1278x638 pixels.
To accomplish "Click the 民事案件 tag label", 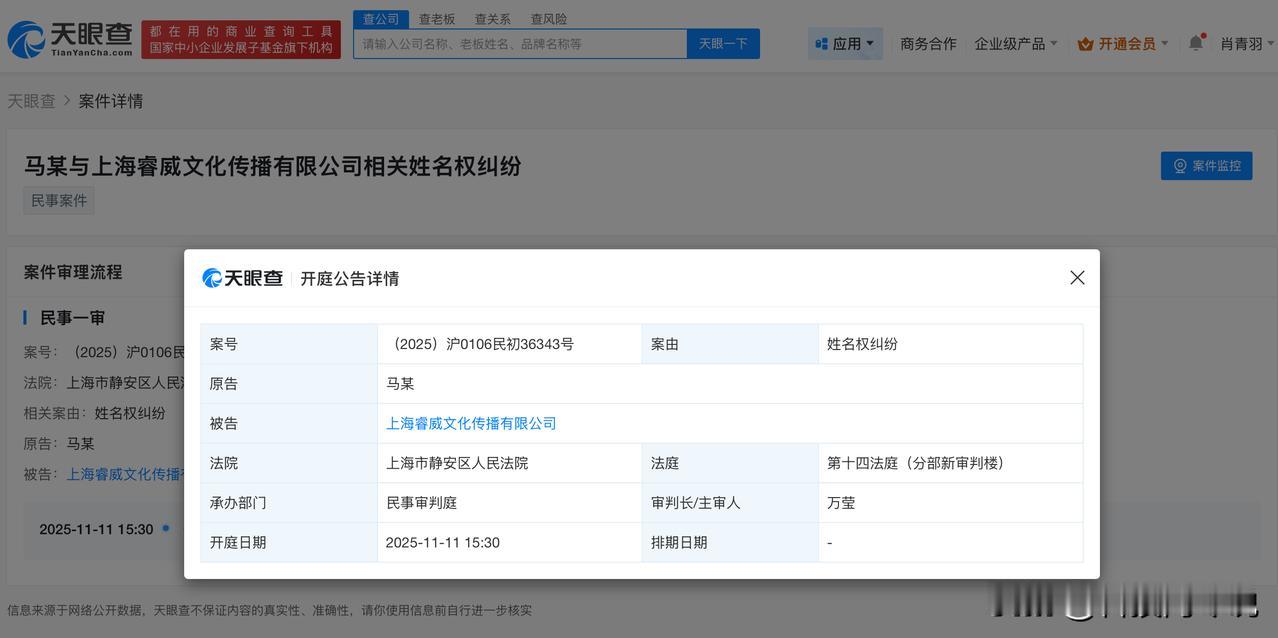I will click(x=59, y=200).
